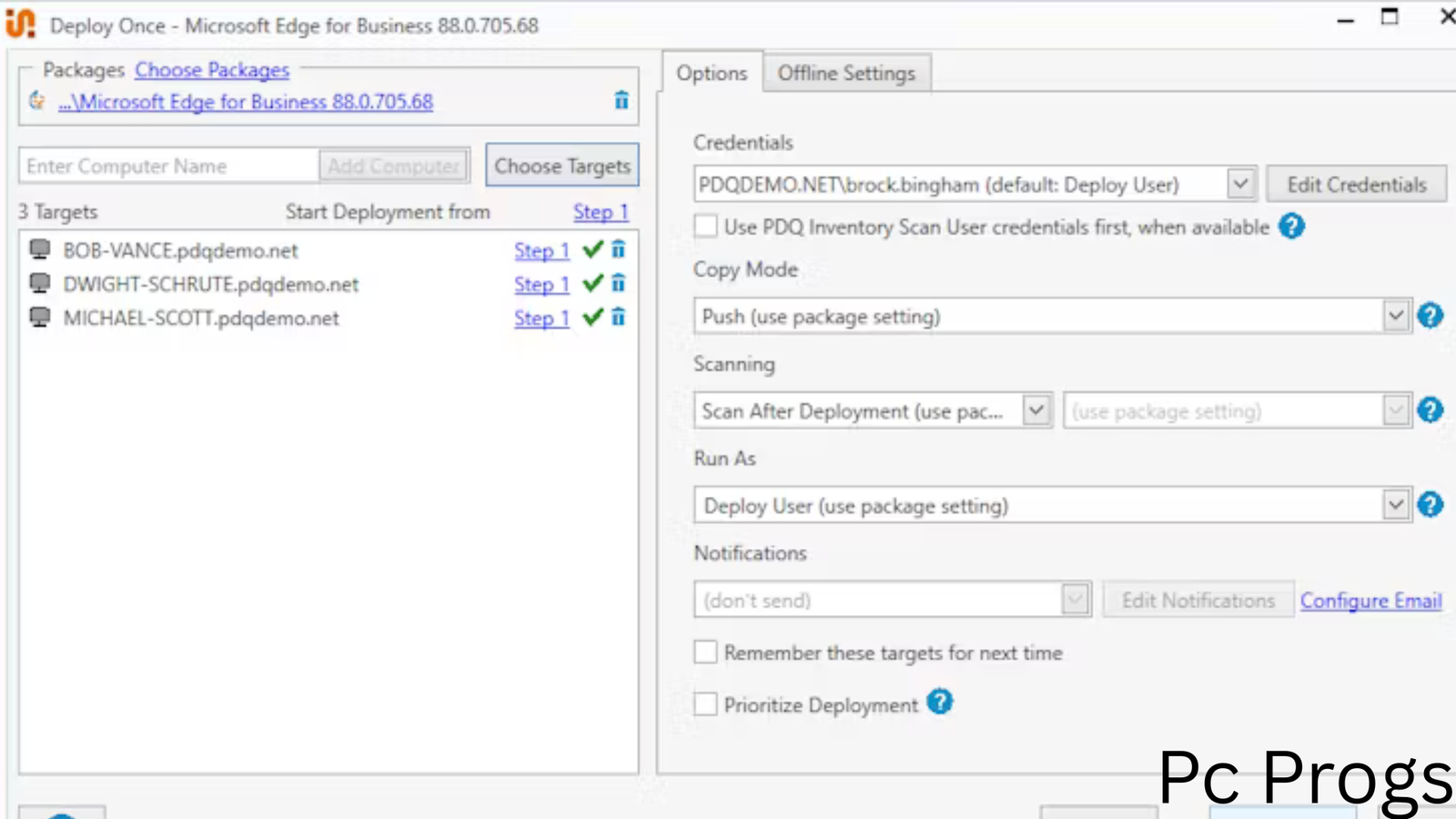Click computer icon next to DWIGHT-SCHRUTE
Image resolution: width=1456 pixels, height=819 pixels.
(40, 283)
